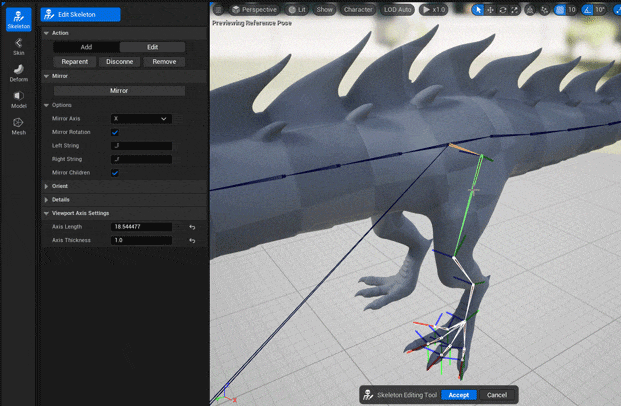Switch to the Add action tab
The width and height of the screenshot is (621, 406).
pos(86,47)
